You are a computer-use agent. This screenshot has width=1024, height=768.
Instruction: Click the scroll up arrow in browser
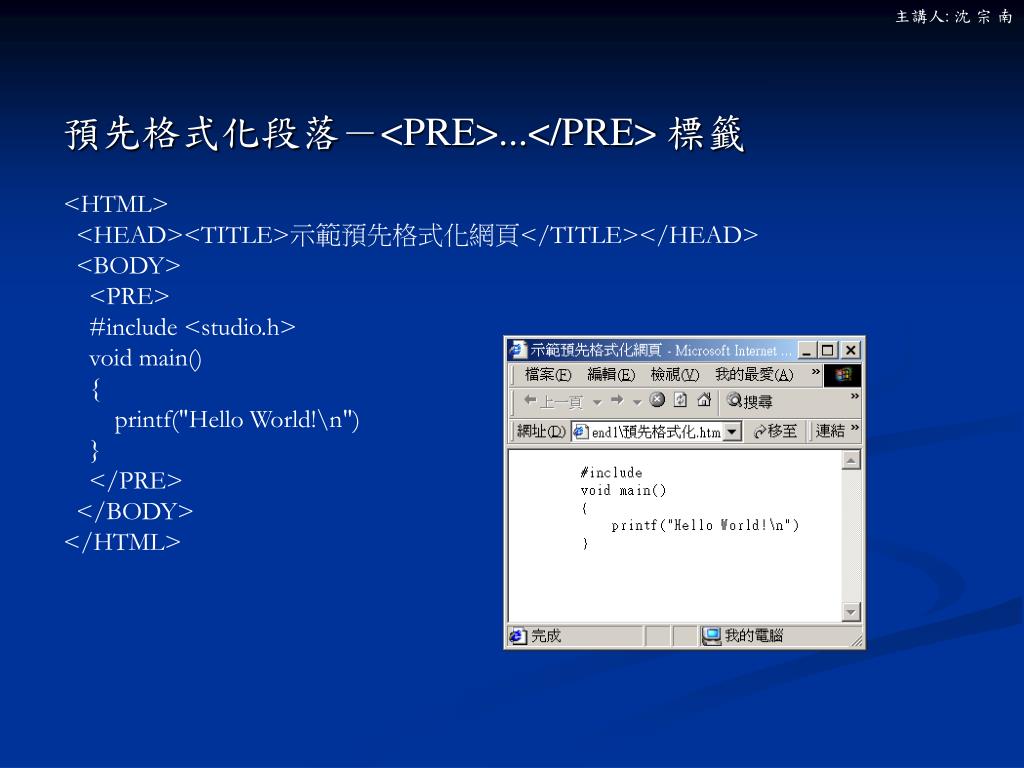[851, 460]
